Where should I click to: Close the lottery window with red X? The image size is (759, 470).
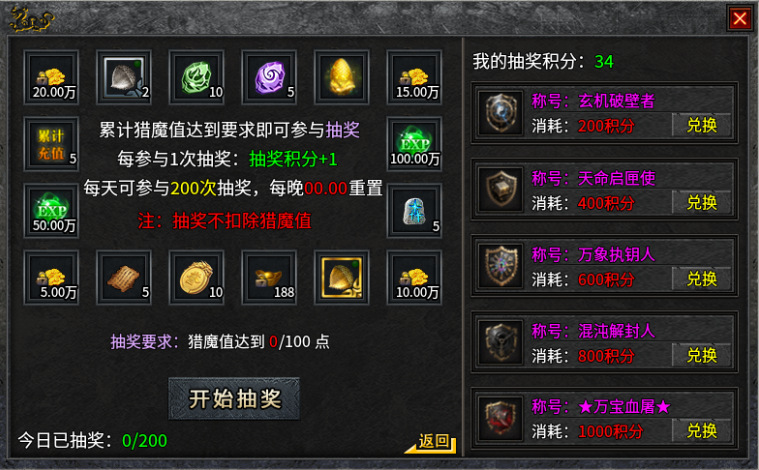tap(740, 18)
